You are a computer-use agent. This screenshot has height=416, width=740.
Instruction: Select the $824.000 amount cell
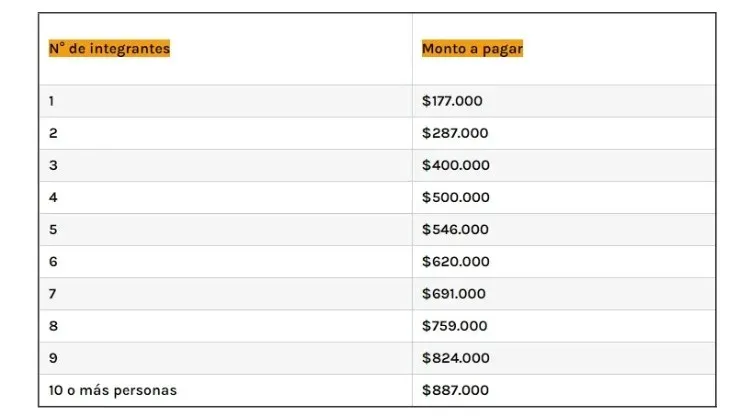(x=455, y=358)
